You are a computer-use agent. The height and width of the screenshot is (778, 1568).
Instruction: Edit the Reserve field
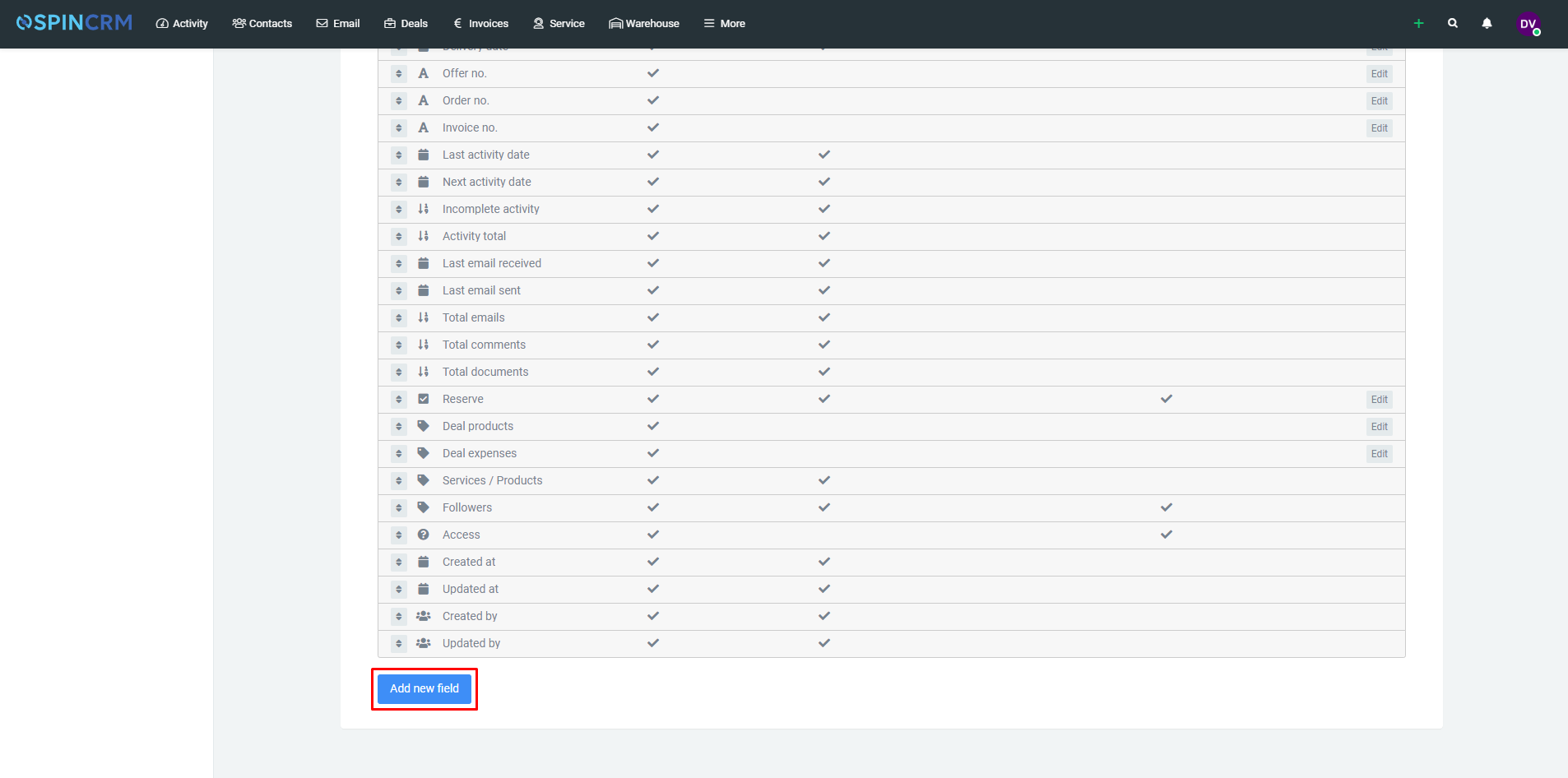coord(1380,400)
